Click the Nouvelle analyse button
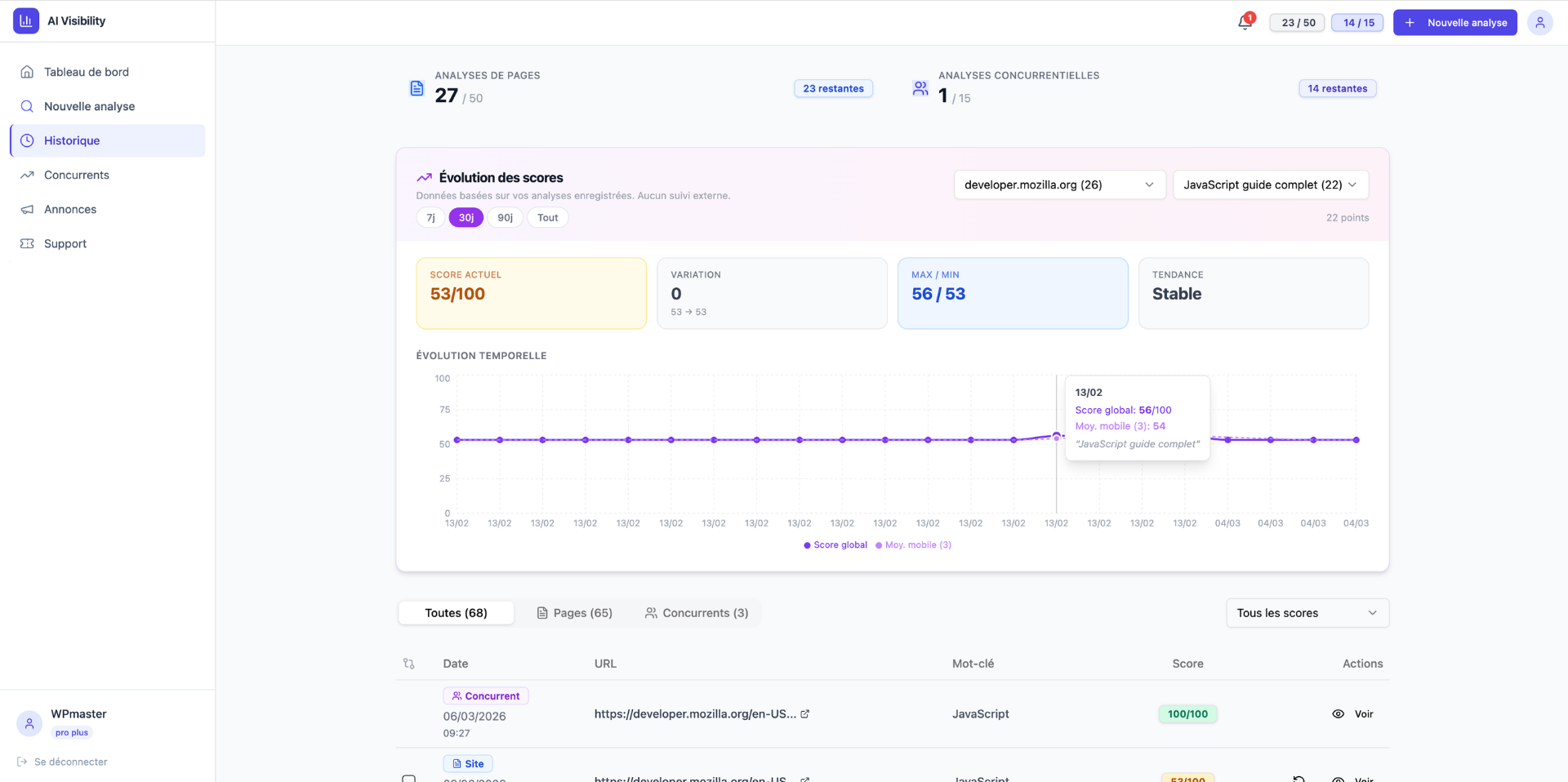The height and width of the screenshot is (782, 1568). pyautogui.click(x=1454, y=22)
